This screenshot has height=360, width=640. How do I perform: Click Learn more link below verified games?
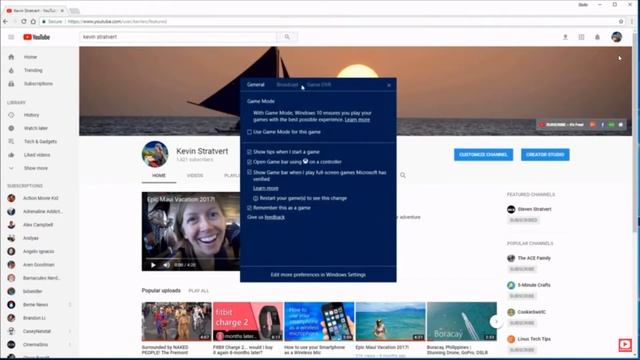(266, 188)
